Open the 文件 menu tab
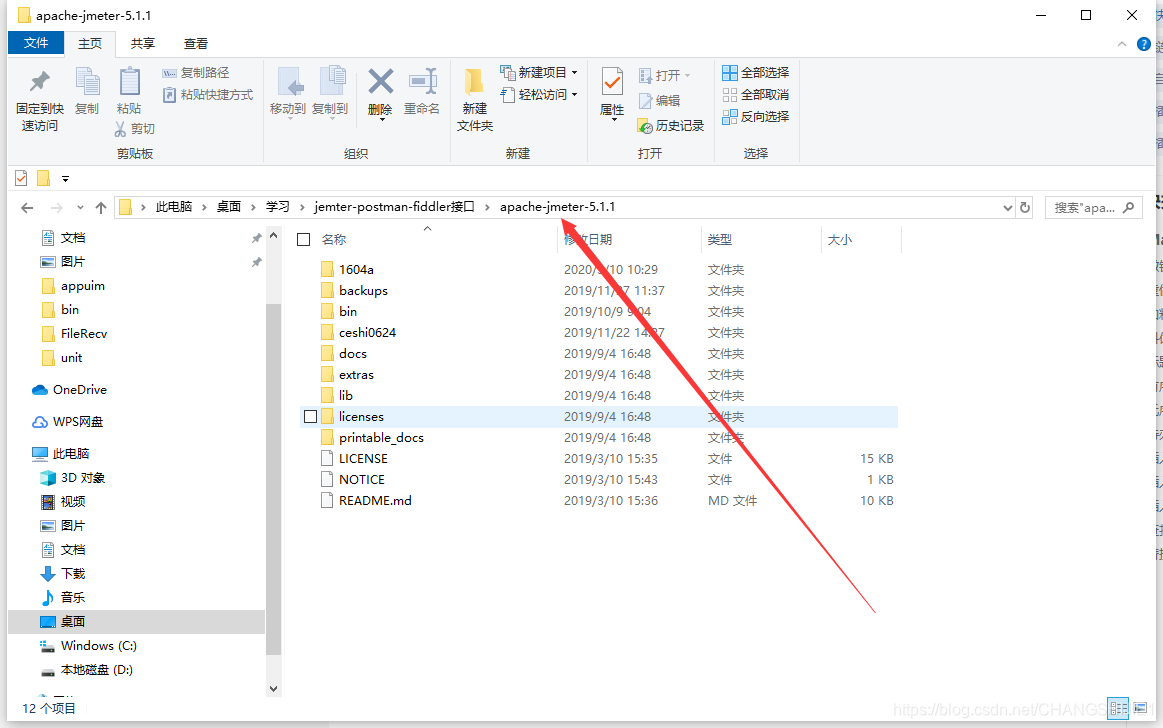Viewport: 1163px width, 728px height. (36, 43)
